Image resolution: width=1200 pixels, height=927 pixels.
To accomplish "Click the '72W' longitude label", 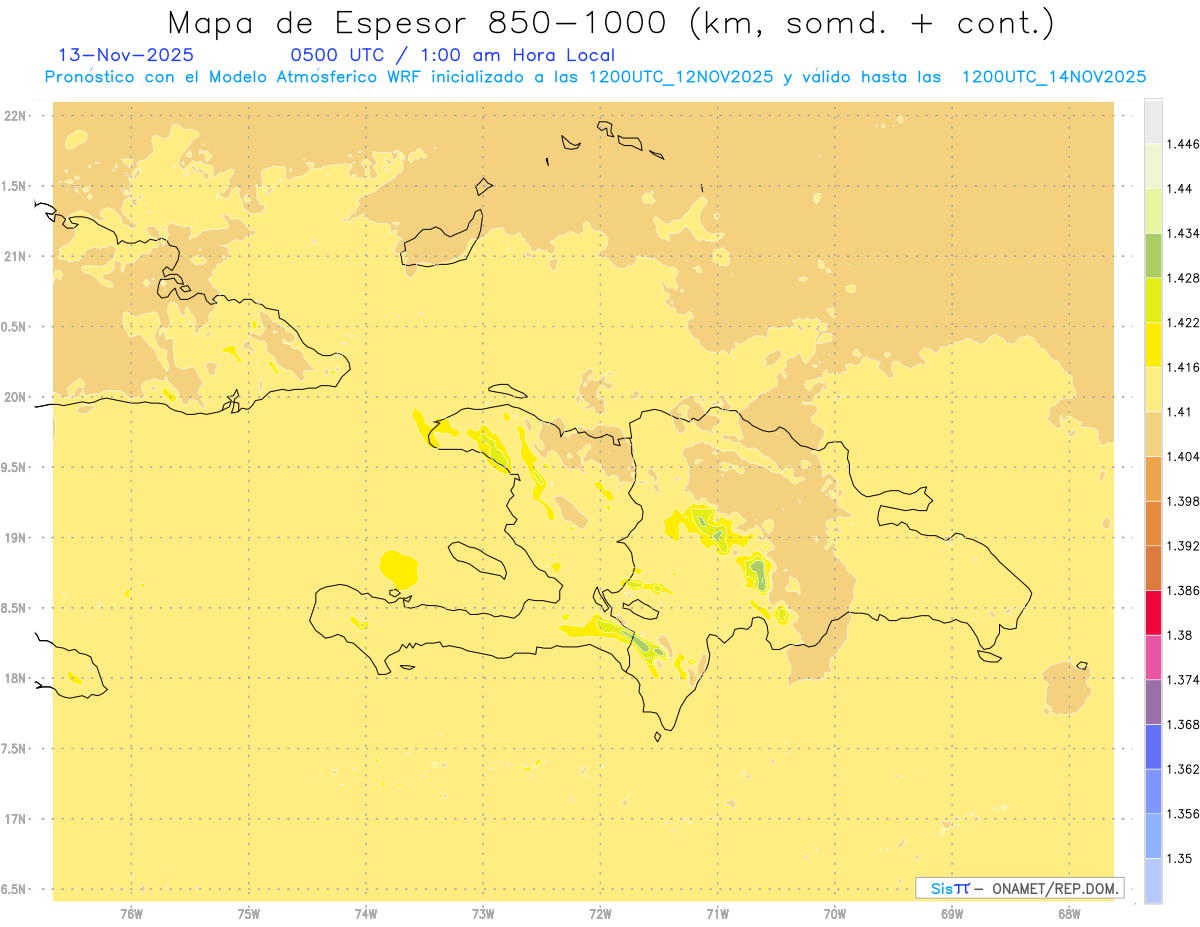I will tap(600, 913).
